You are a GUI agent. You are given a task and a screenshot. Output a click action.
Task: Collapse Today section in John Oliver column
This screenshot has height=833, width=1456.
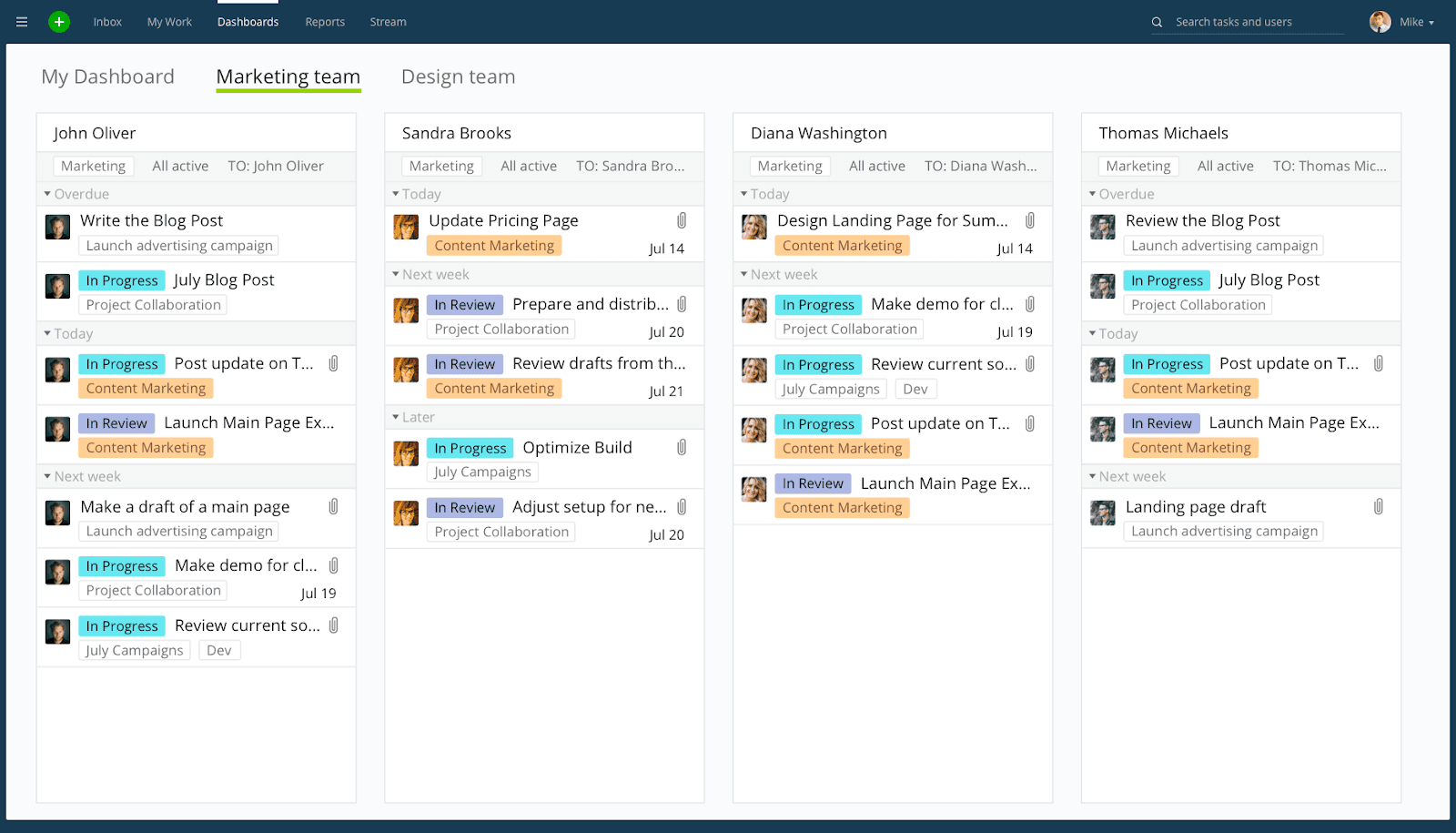tap(47, 333)
